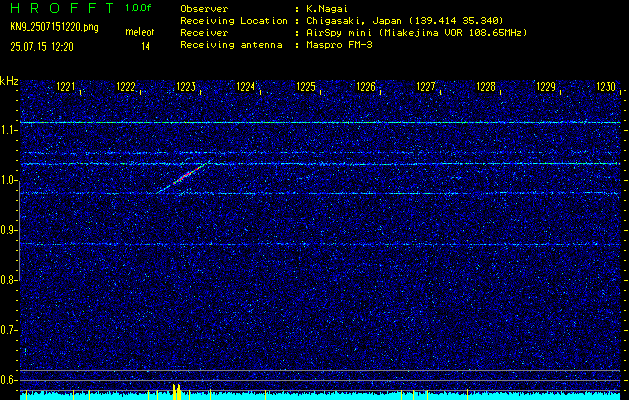Select the file name KN9_2507151220.png
The image size is (629, 400).
(54, 27)
